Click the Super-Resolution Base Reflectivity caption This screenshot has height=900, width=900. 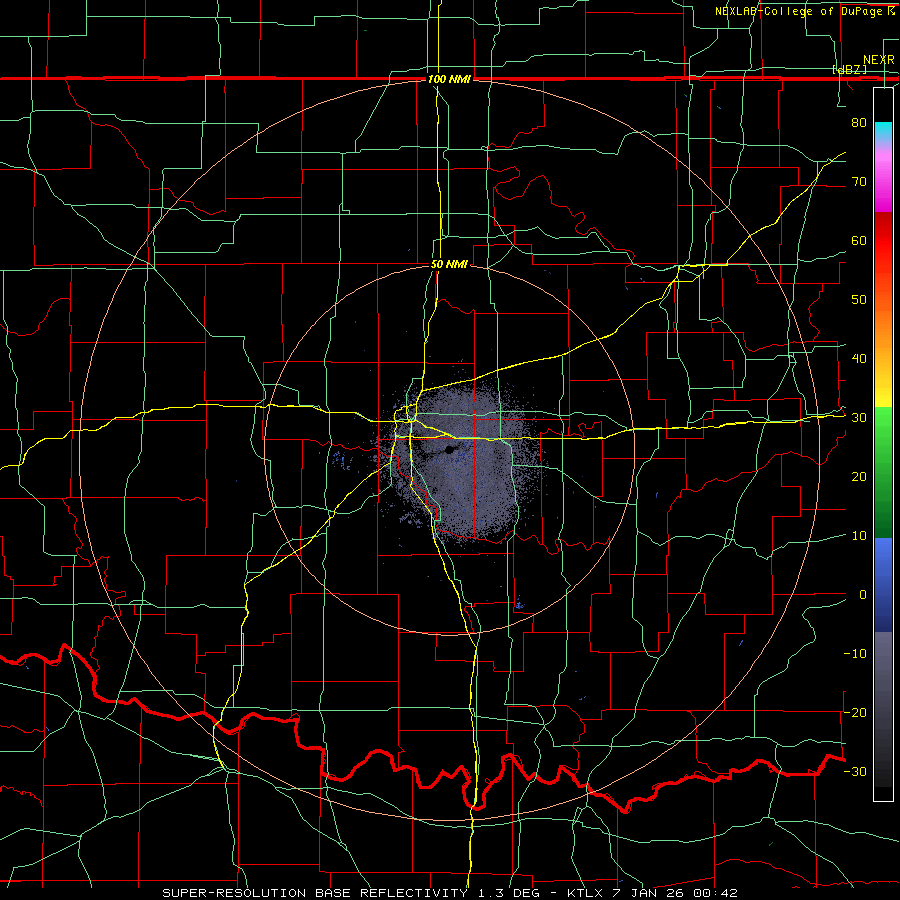pos(449,893)
